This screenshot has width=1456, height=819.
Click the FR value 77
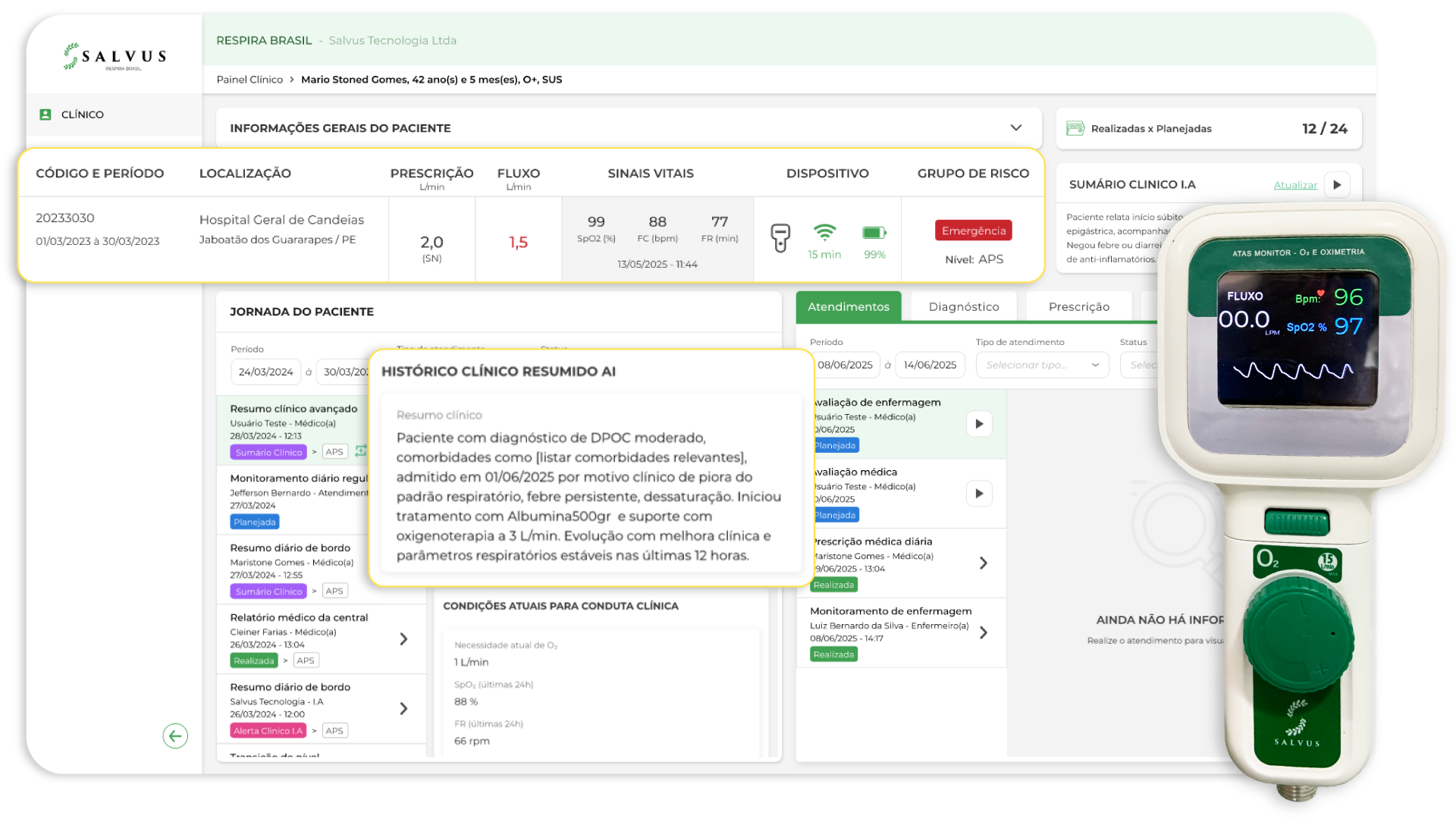(x=720, y=221)
